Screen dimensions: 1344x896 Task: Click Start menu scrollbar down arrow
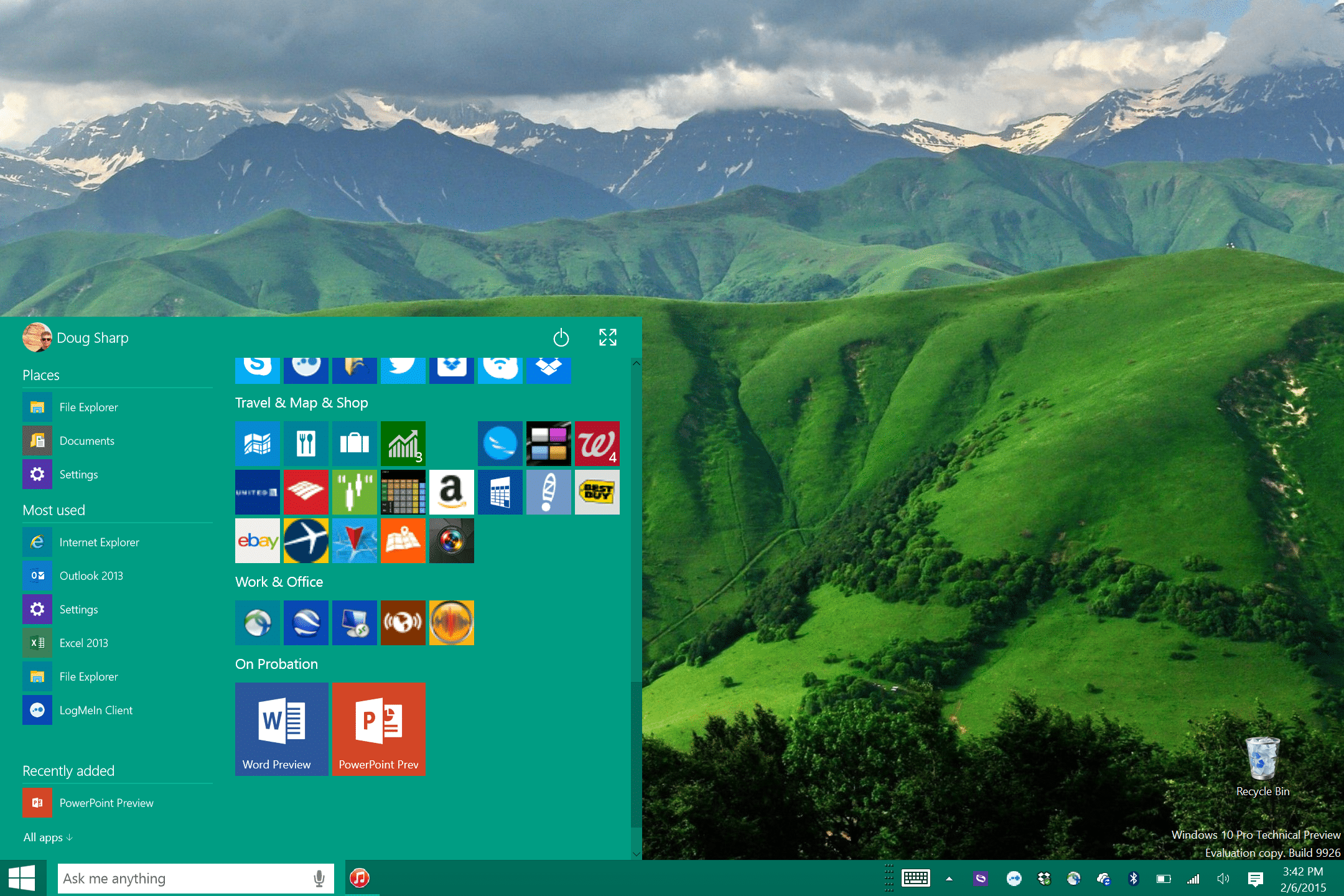[x=636, y=854]
